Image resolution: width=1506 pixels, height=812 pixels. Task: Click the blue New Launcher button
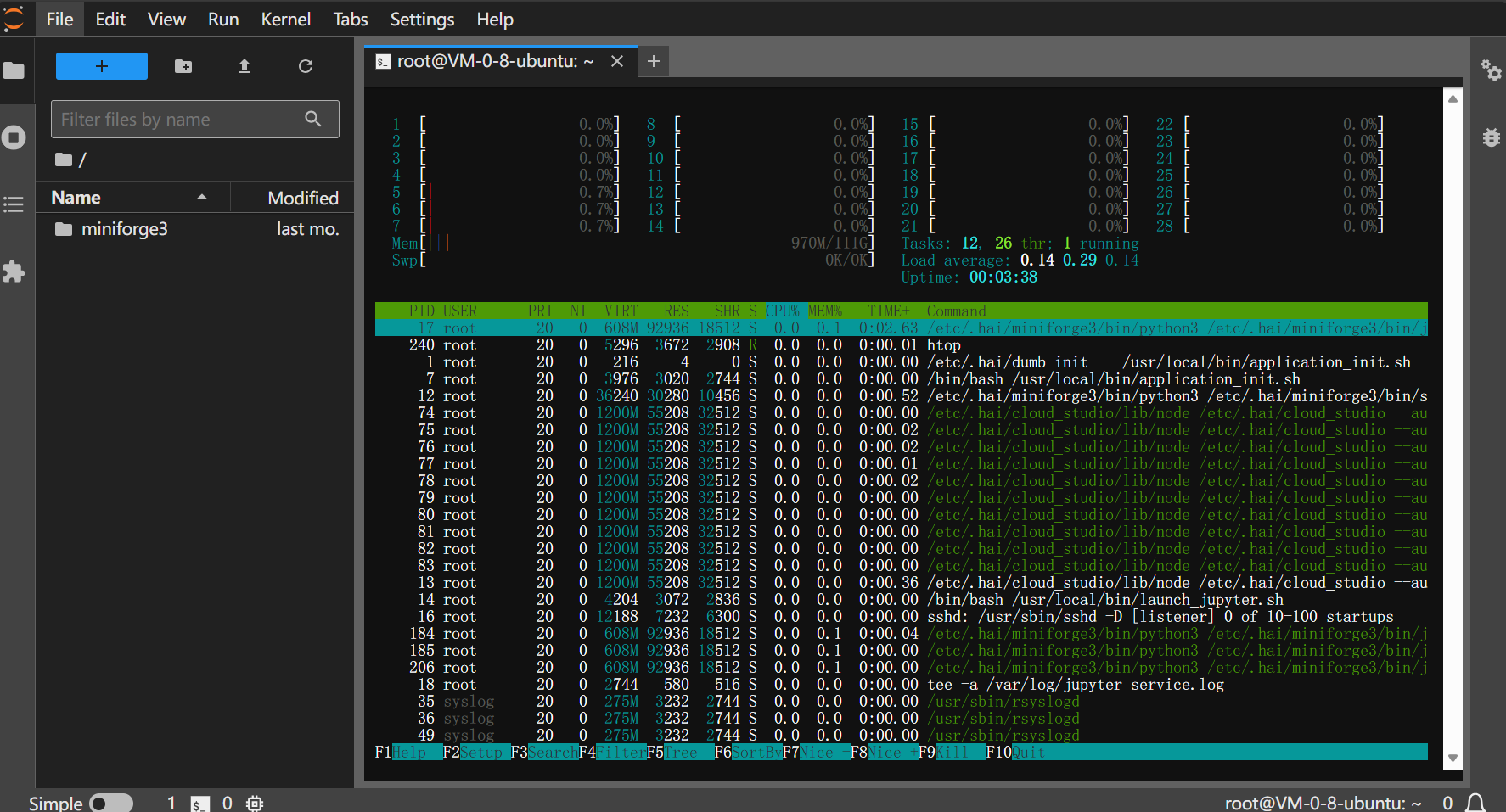tap(102, 66)
